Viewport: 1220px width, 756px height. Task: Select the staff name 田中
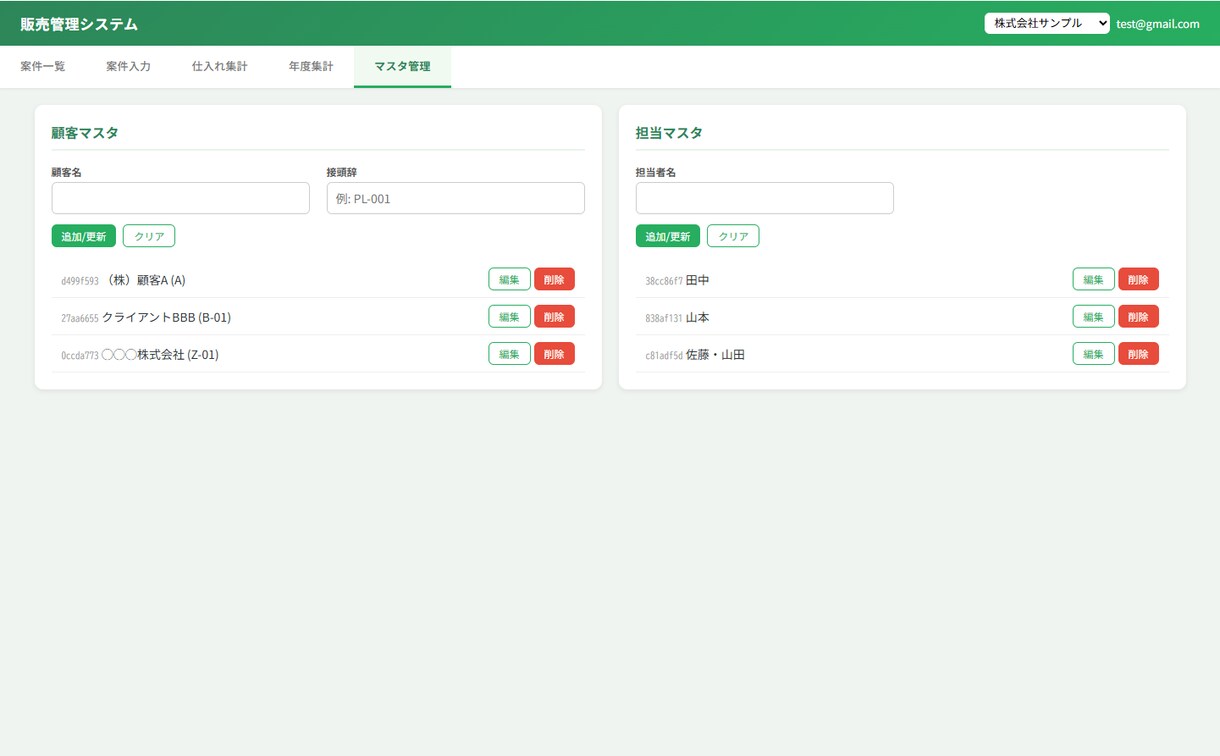point(698,280)
